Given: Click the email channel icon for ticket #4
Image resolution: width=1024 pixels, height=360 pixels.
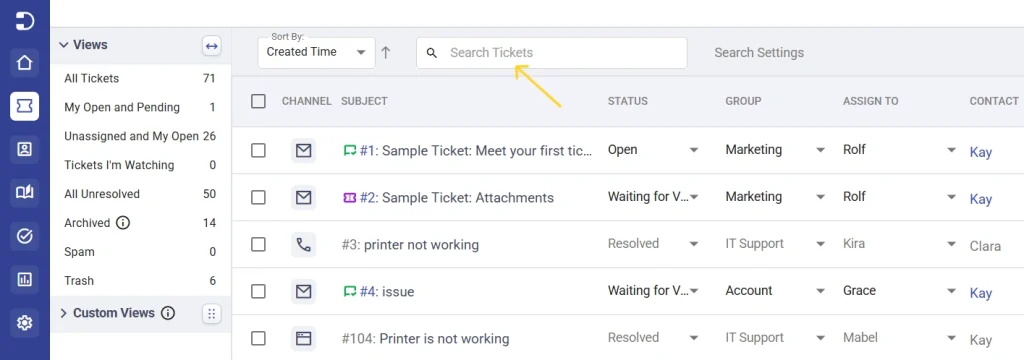Looking at the screenshot, I should [303, 292].
